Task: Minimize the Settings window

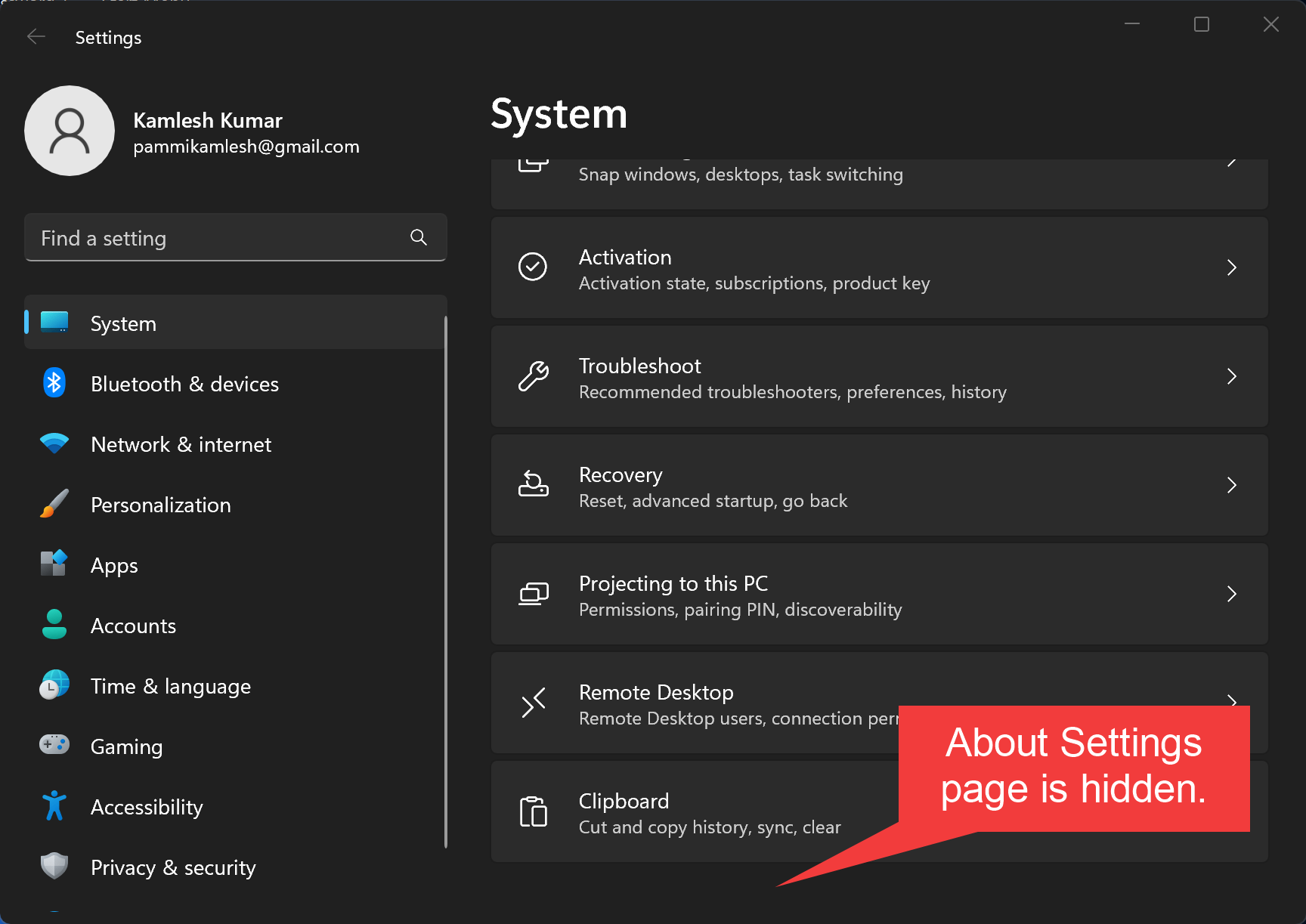Action: click(x=1132, y=24)
